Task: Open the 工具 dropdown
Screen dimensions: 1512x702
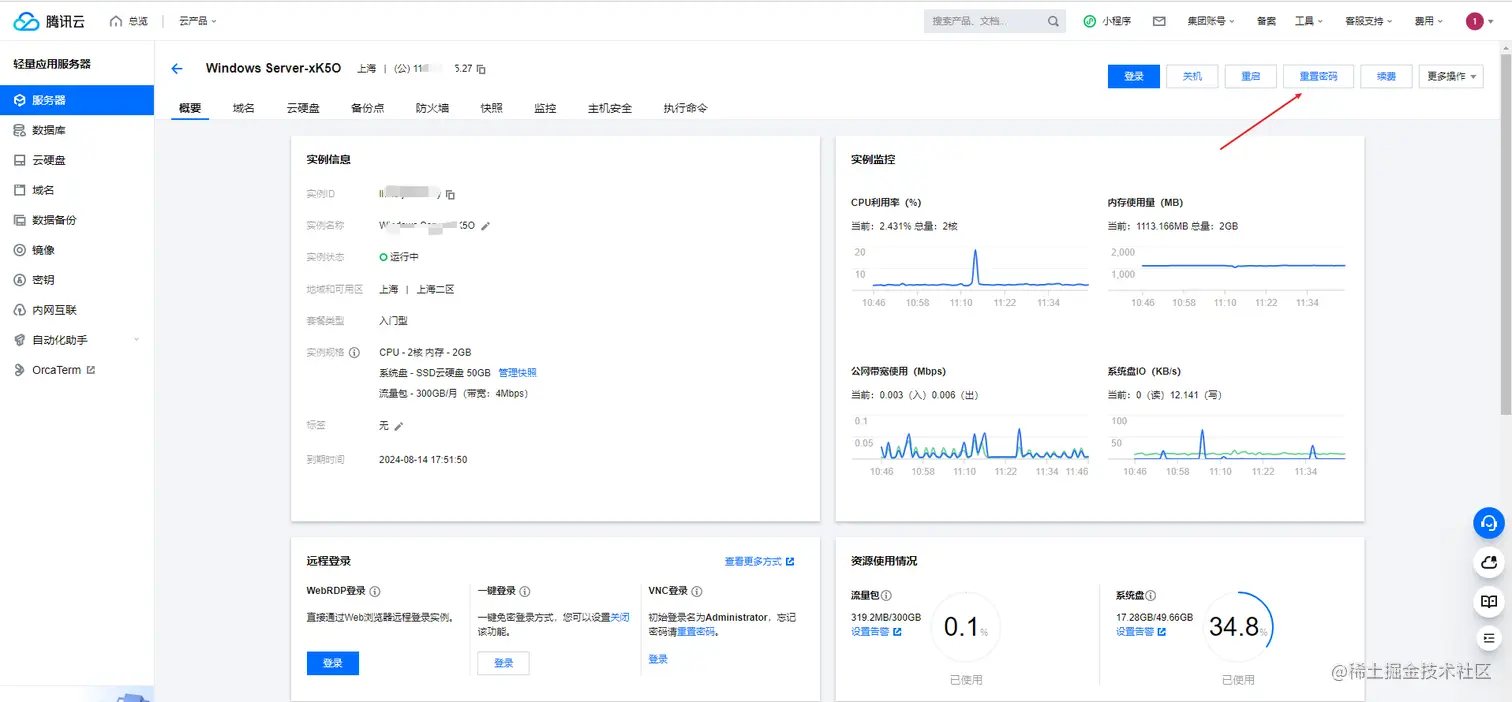Action: [x=1308, y=21]
